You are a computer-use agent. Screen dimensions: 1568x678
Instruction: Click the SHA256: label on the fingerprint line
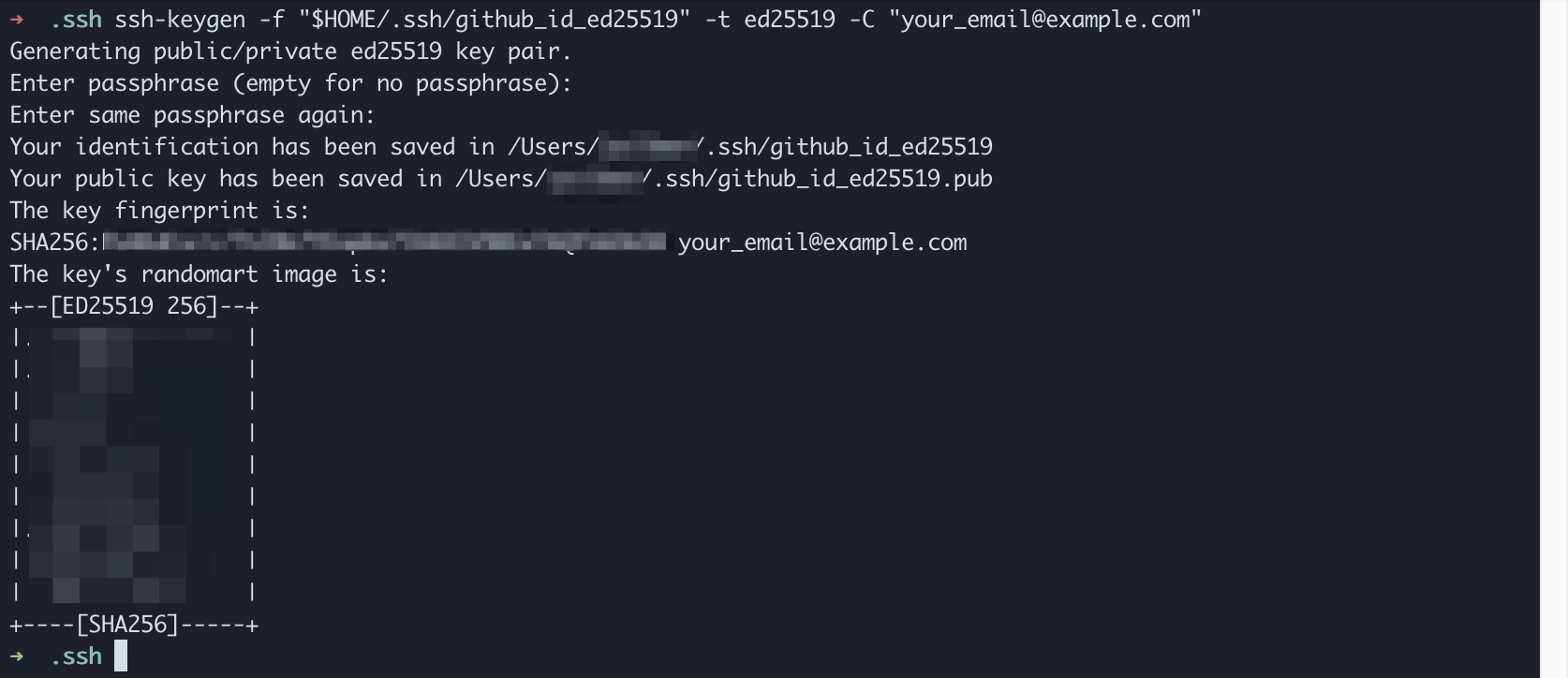[x=54, y=243]
